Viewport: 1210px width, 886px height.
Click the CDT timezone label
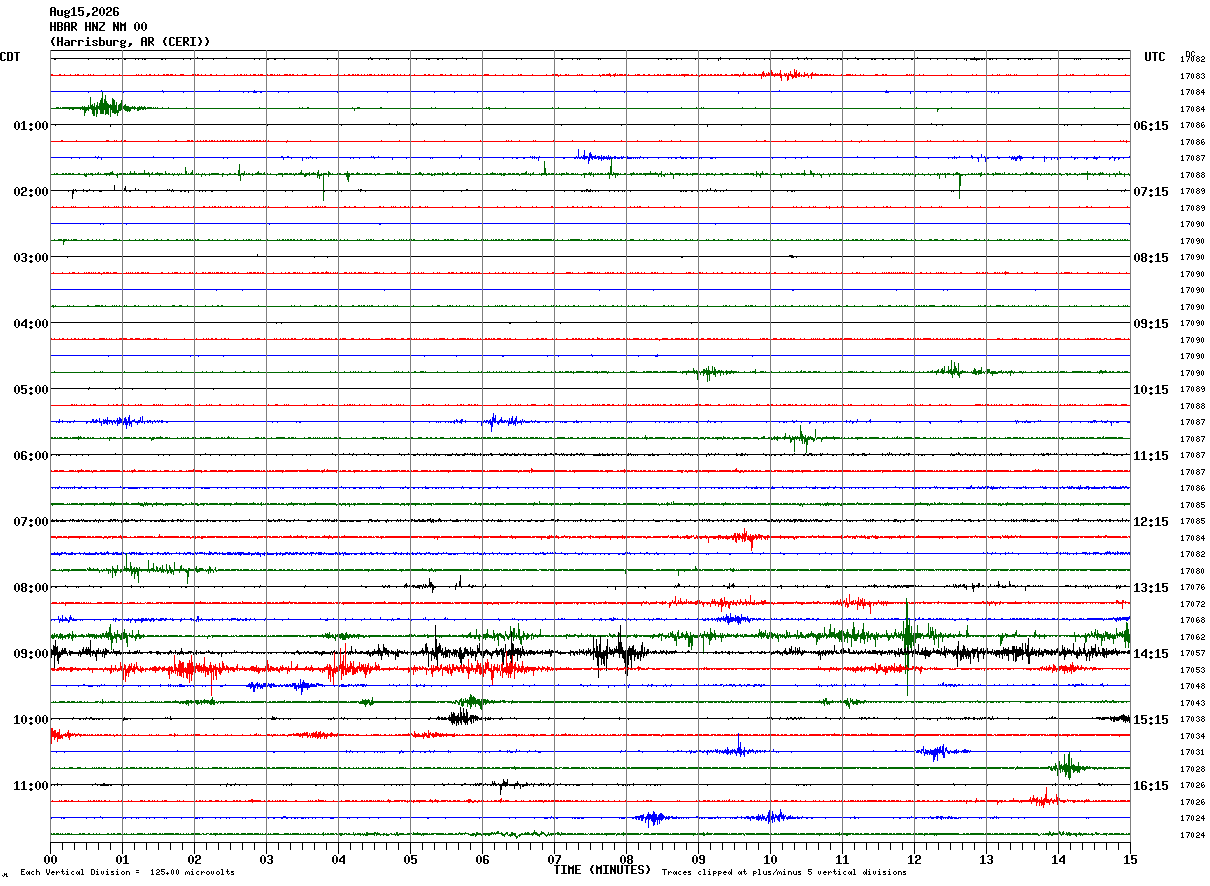point(10,57)
